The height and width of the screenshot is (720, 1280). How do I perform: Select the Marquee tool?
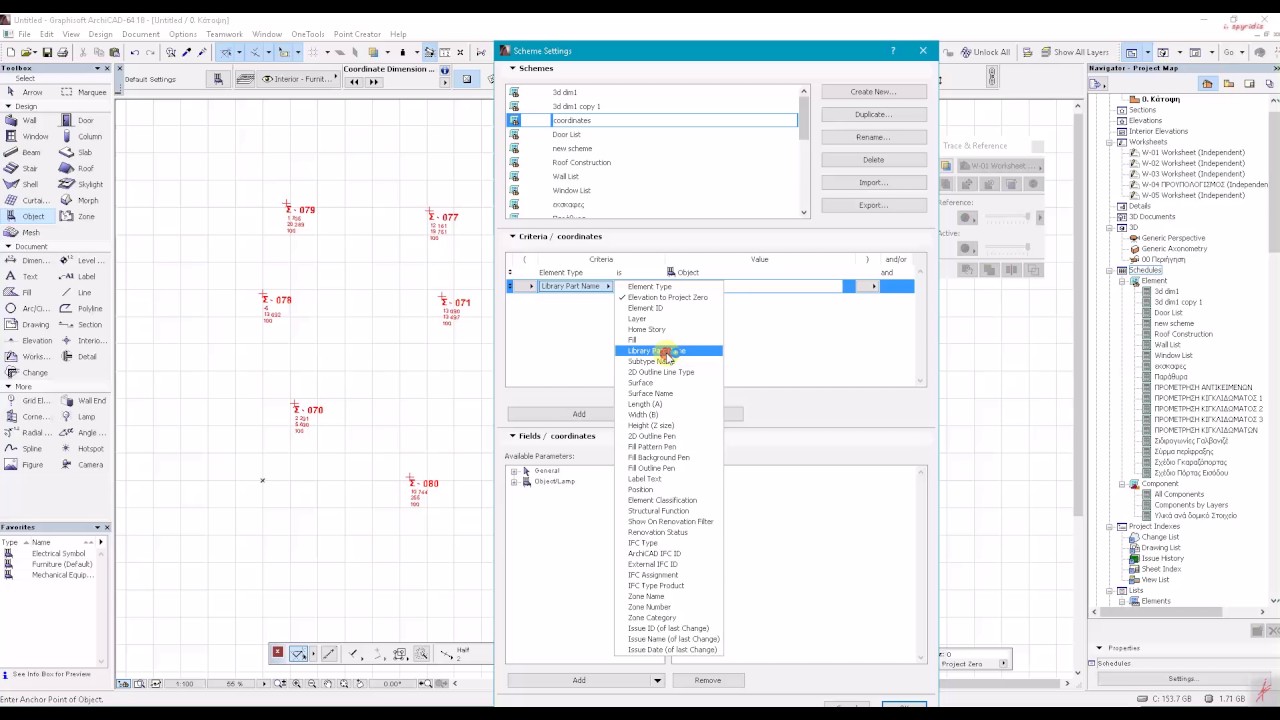84,92
